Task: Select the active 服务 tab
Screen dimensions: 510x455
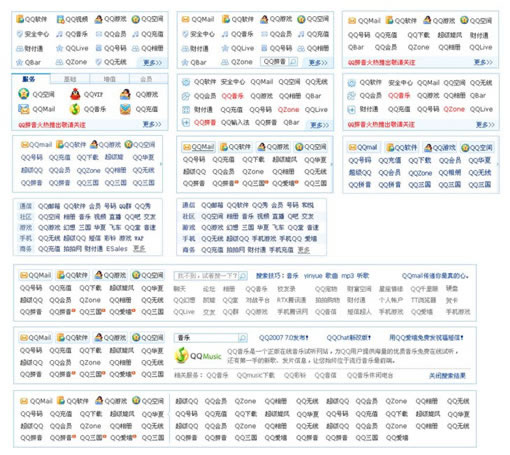Action: pos(29,79)
